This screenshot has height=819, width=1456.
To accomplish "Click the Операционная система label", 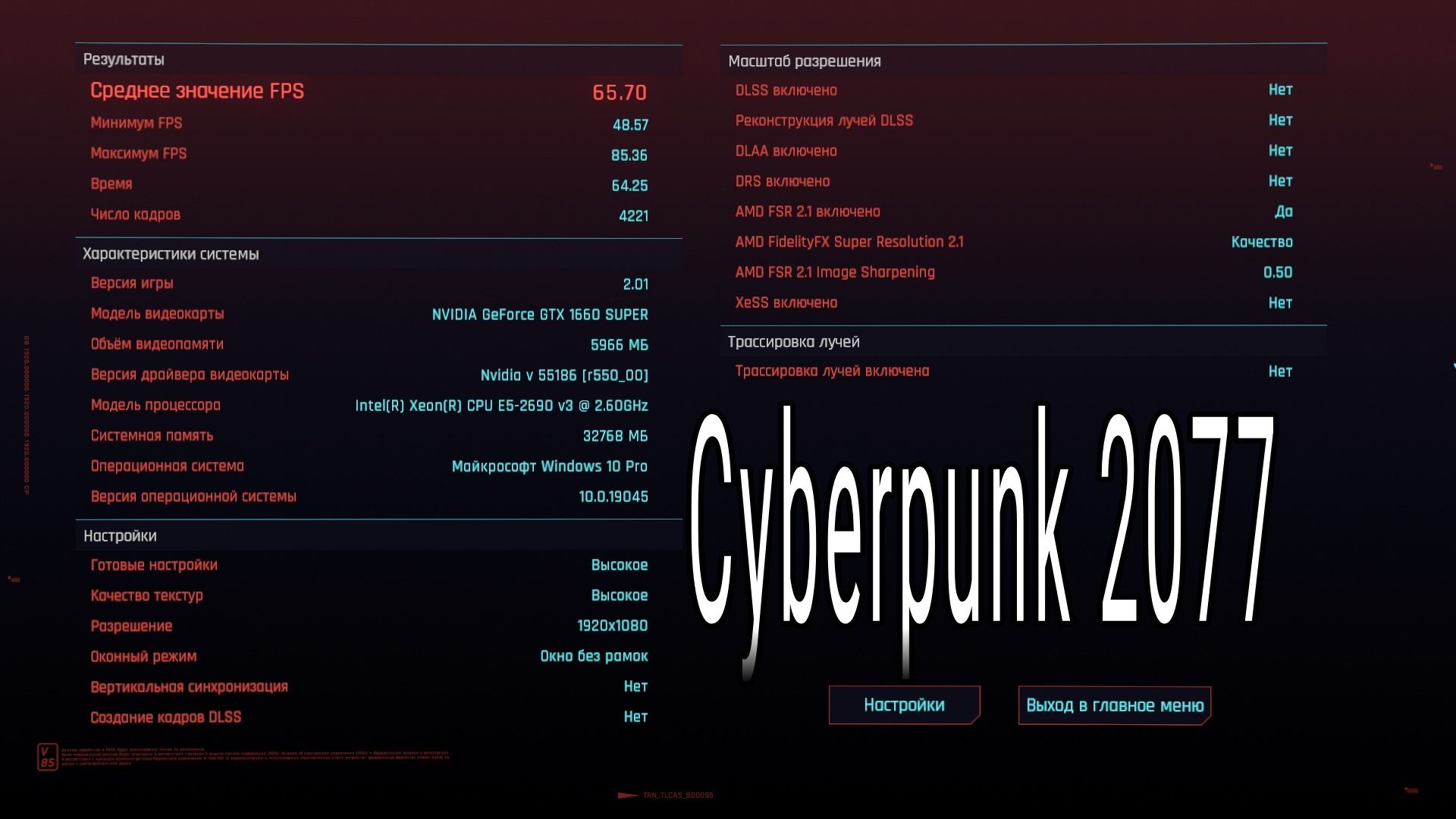I will click(167, 466).
